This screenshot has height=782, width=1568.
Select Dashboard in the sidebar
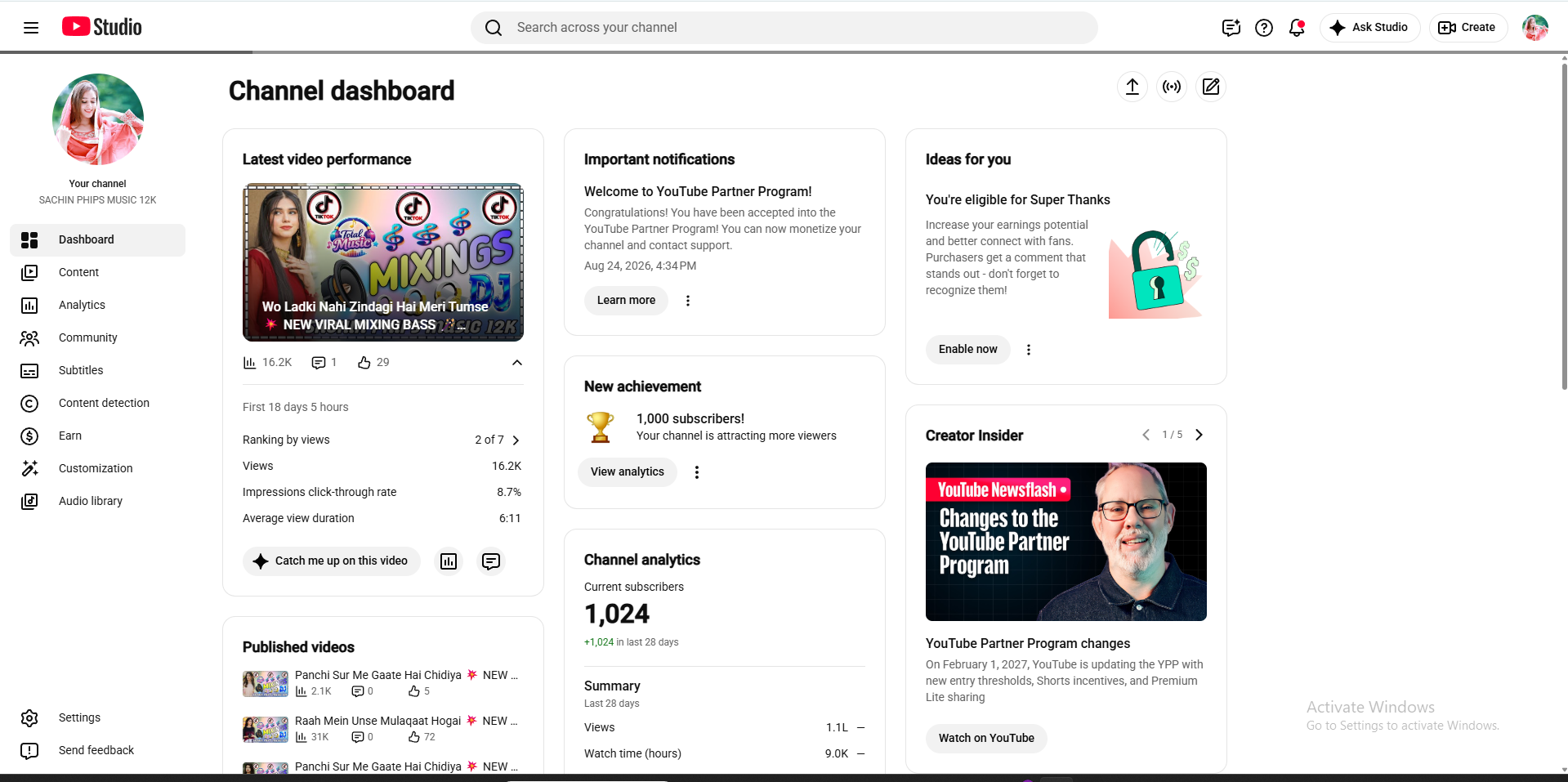coord(98,240)
